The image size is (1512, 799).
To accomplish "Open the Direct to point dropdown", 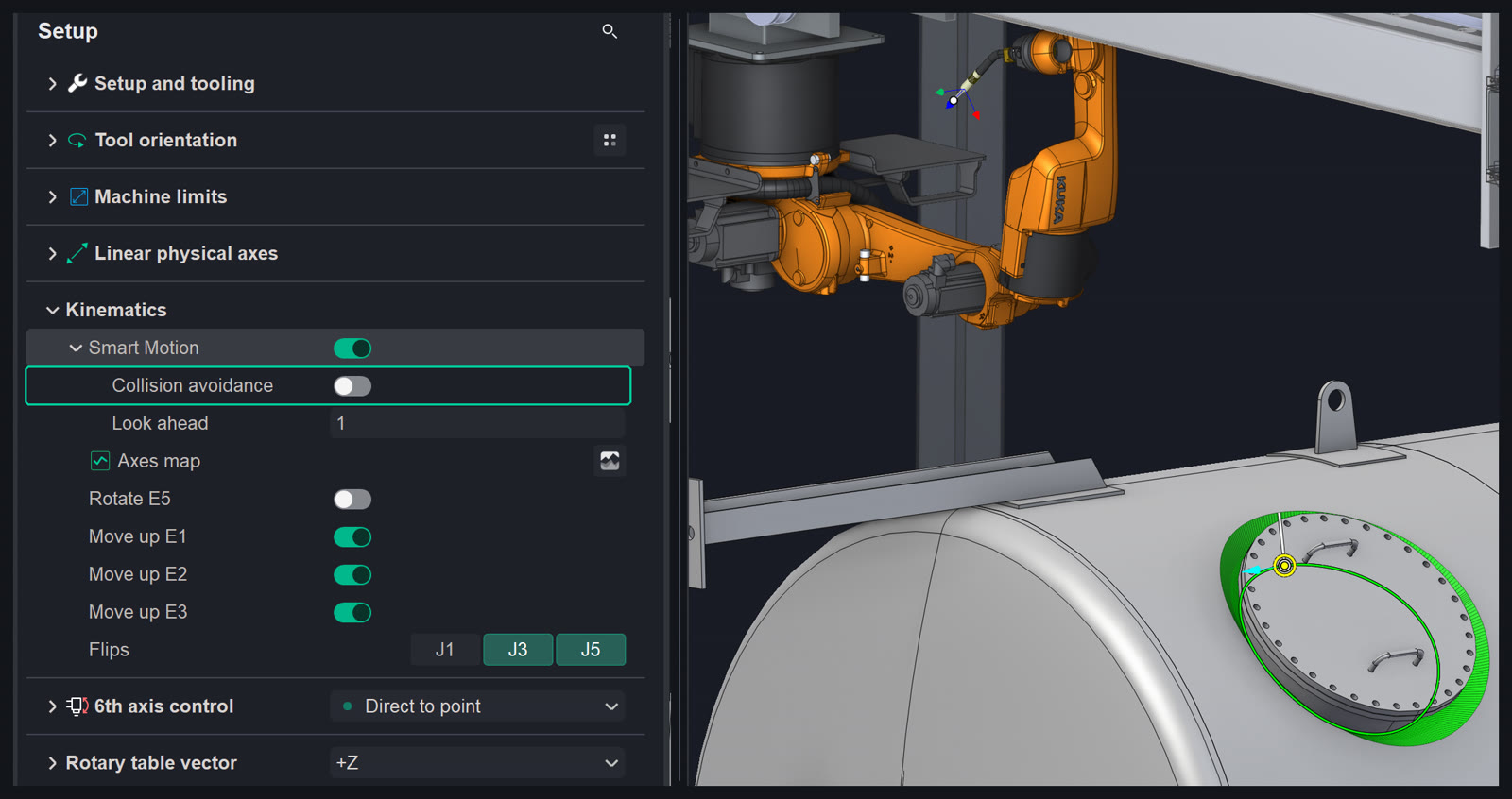I will pyautogui.click(x=477, y=706).
